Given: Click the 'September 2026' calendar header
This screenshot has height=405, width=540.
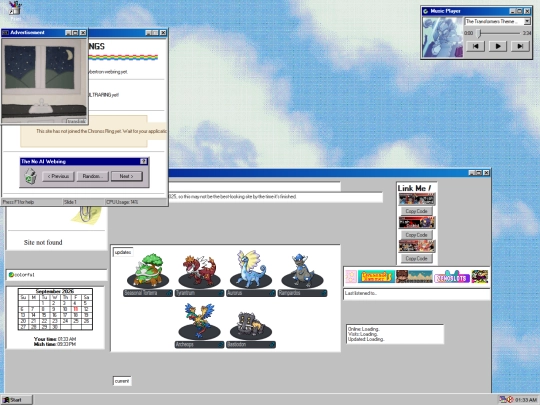Looking at the screenshot, I should coord(55,291).
